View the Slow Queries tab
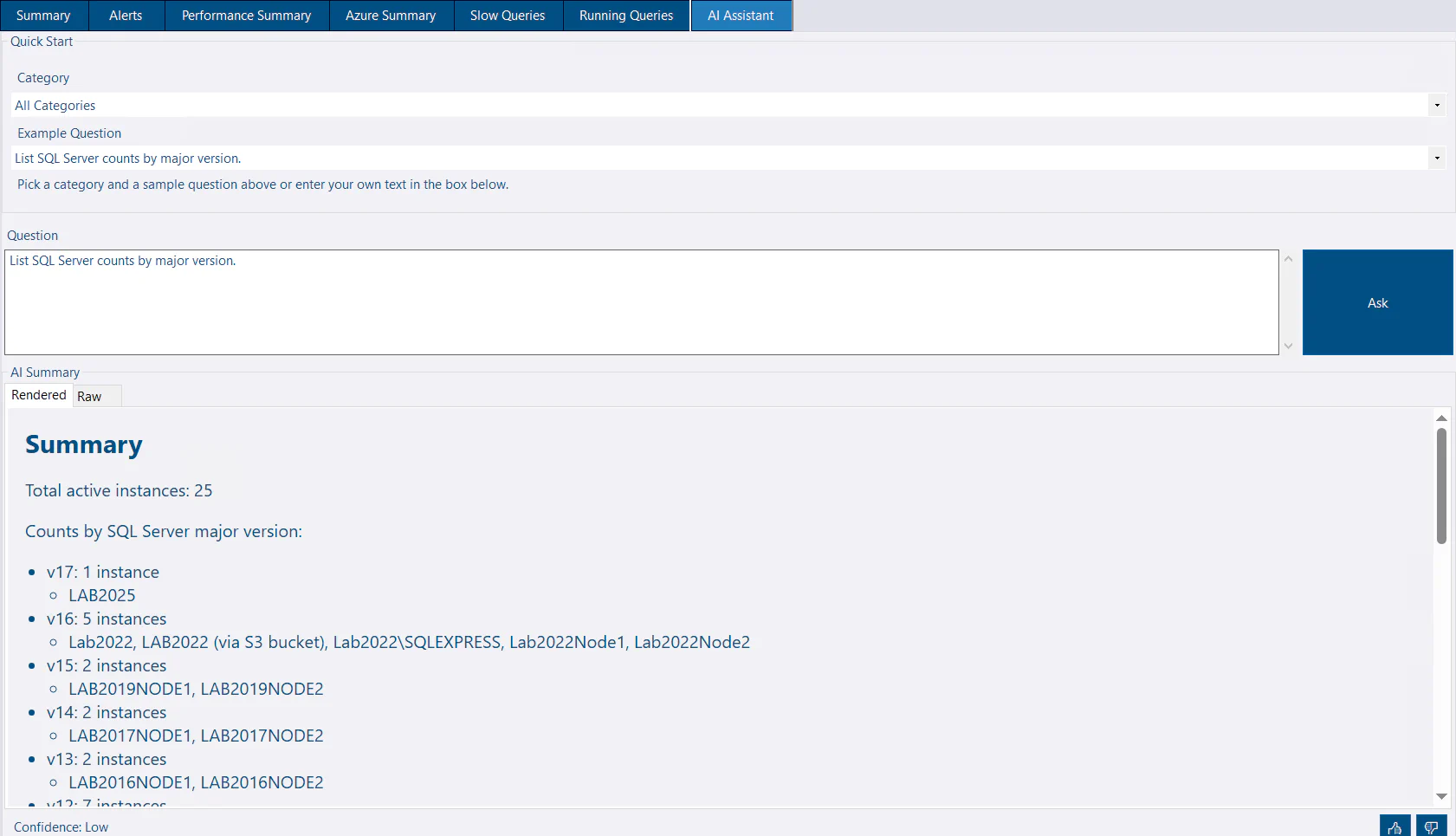 click(x=508, y=16)
